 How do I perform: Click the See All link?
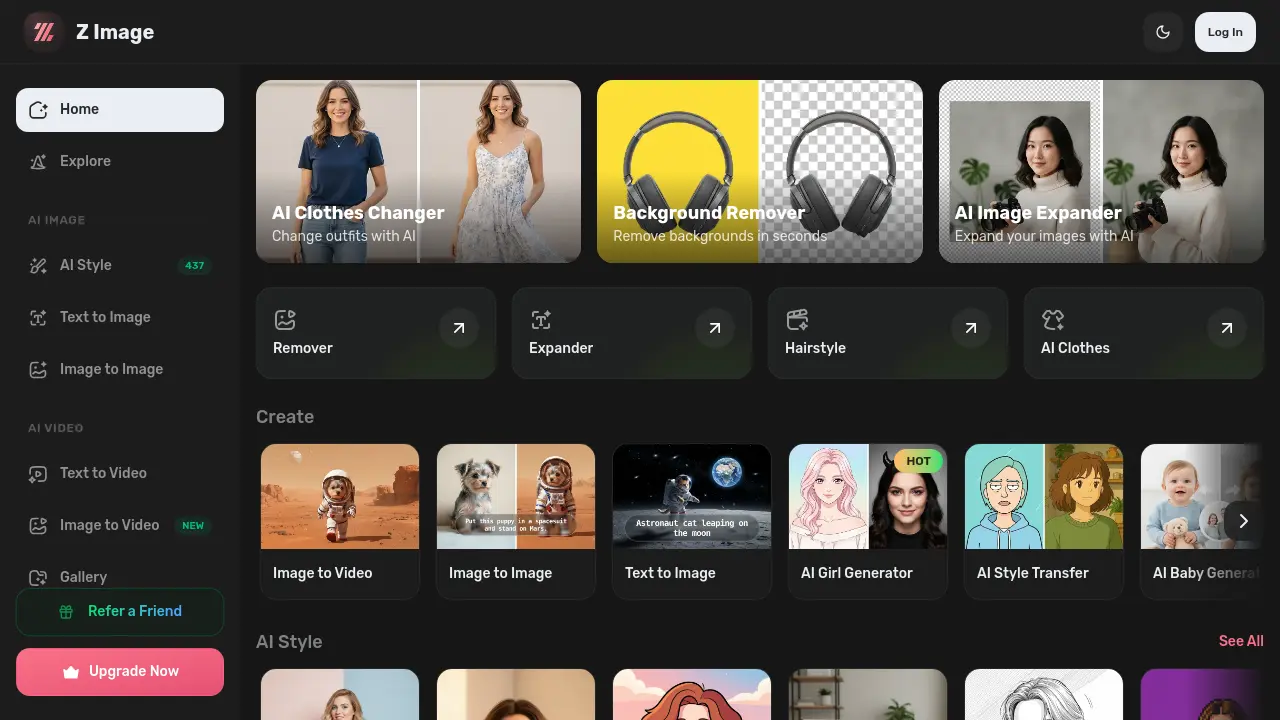pos(1241,641)
